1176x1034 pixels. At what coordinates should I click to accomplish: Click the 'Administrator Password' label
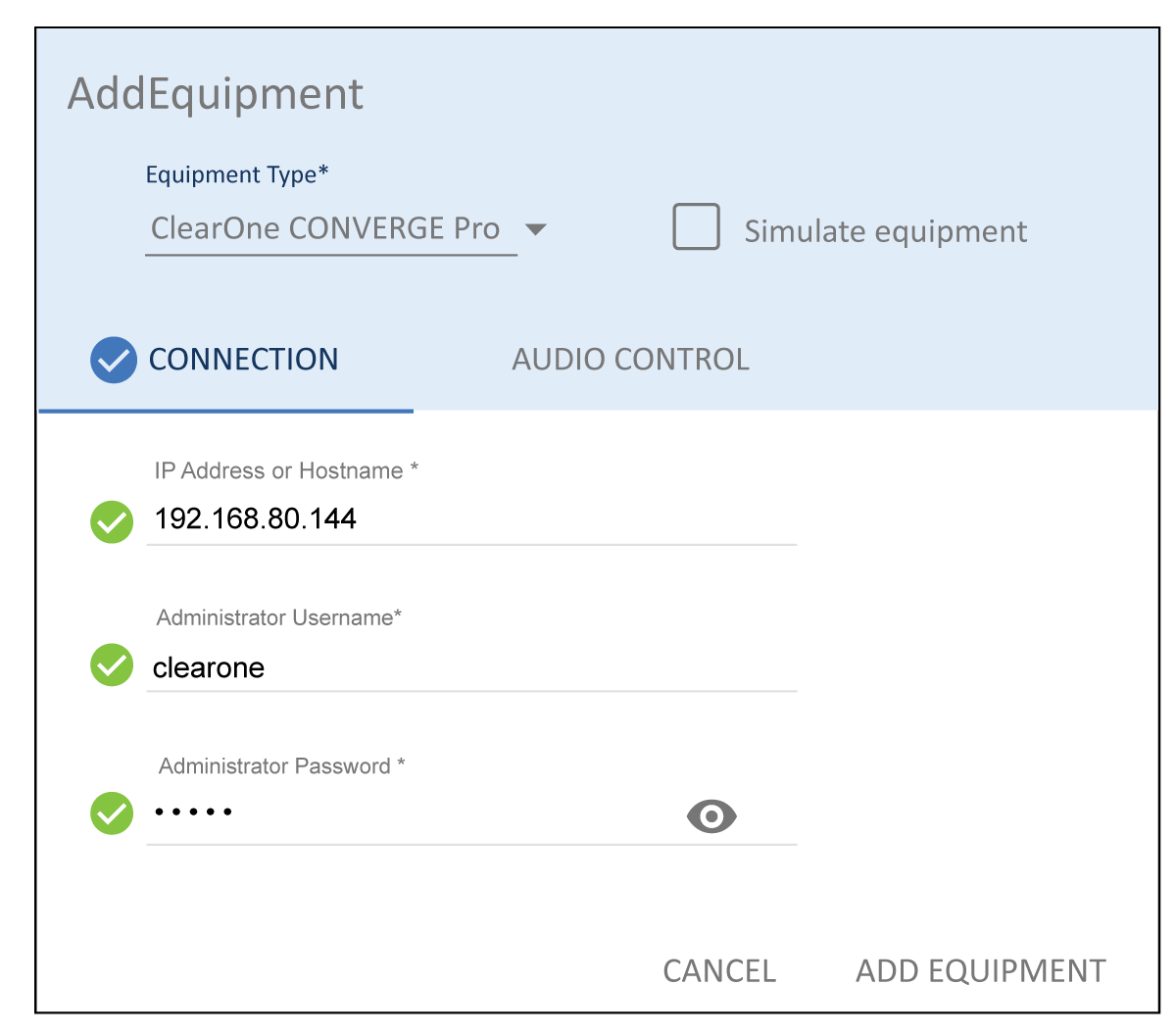[x=282, y=766]
